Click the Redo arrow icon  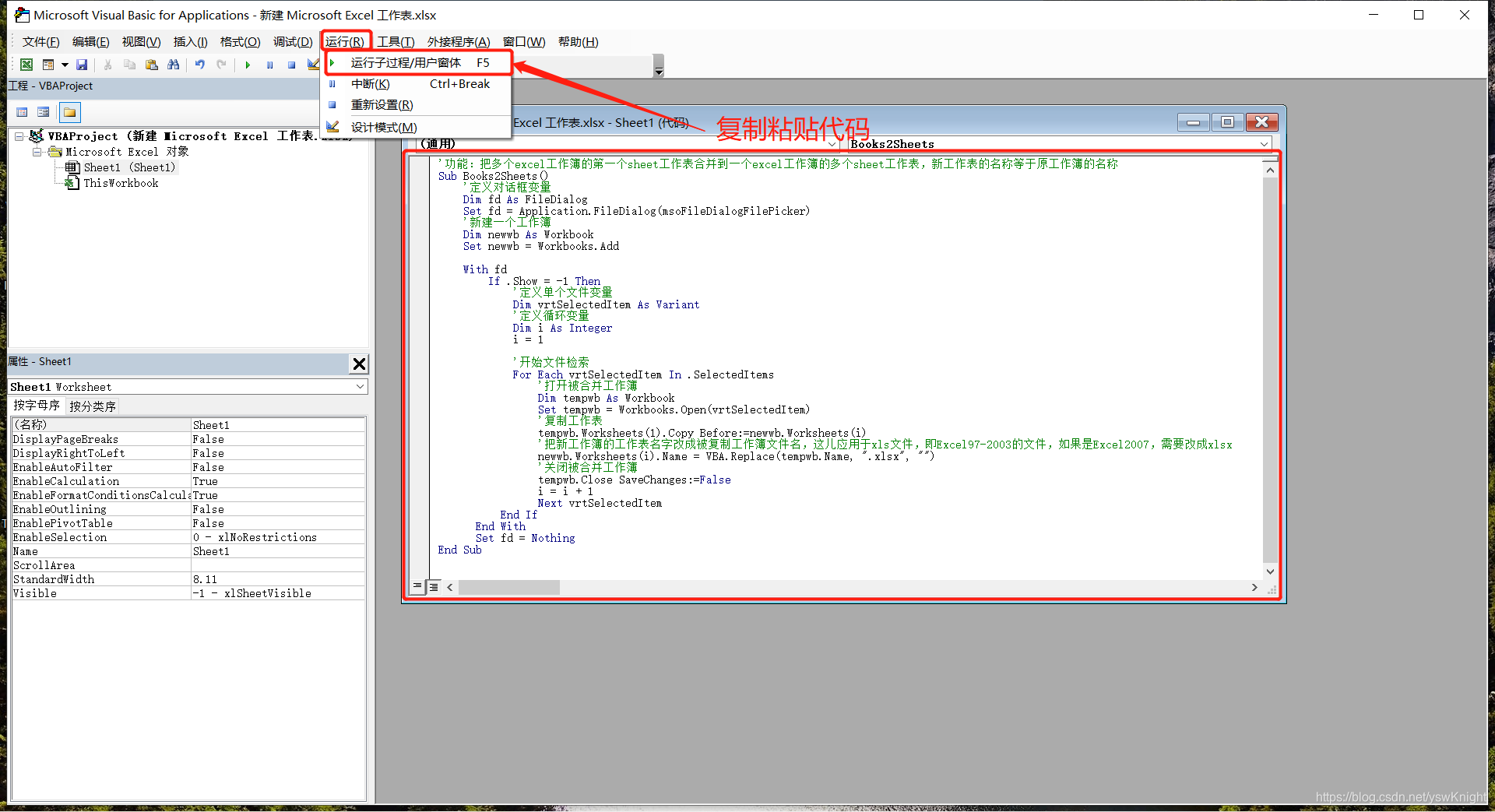coord(221,65)
